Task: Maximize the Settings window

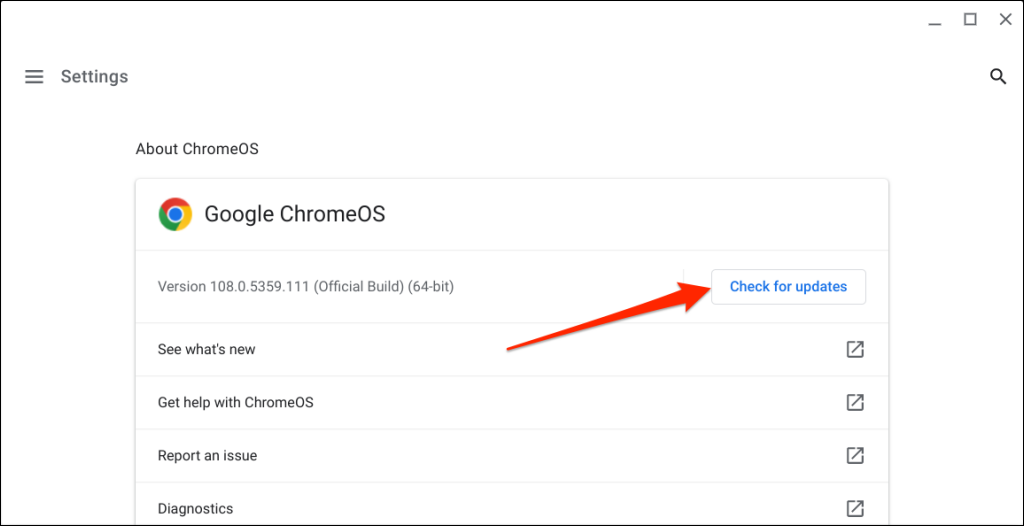Action: [969, 19]
